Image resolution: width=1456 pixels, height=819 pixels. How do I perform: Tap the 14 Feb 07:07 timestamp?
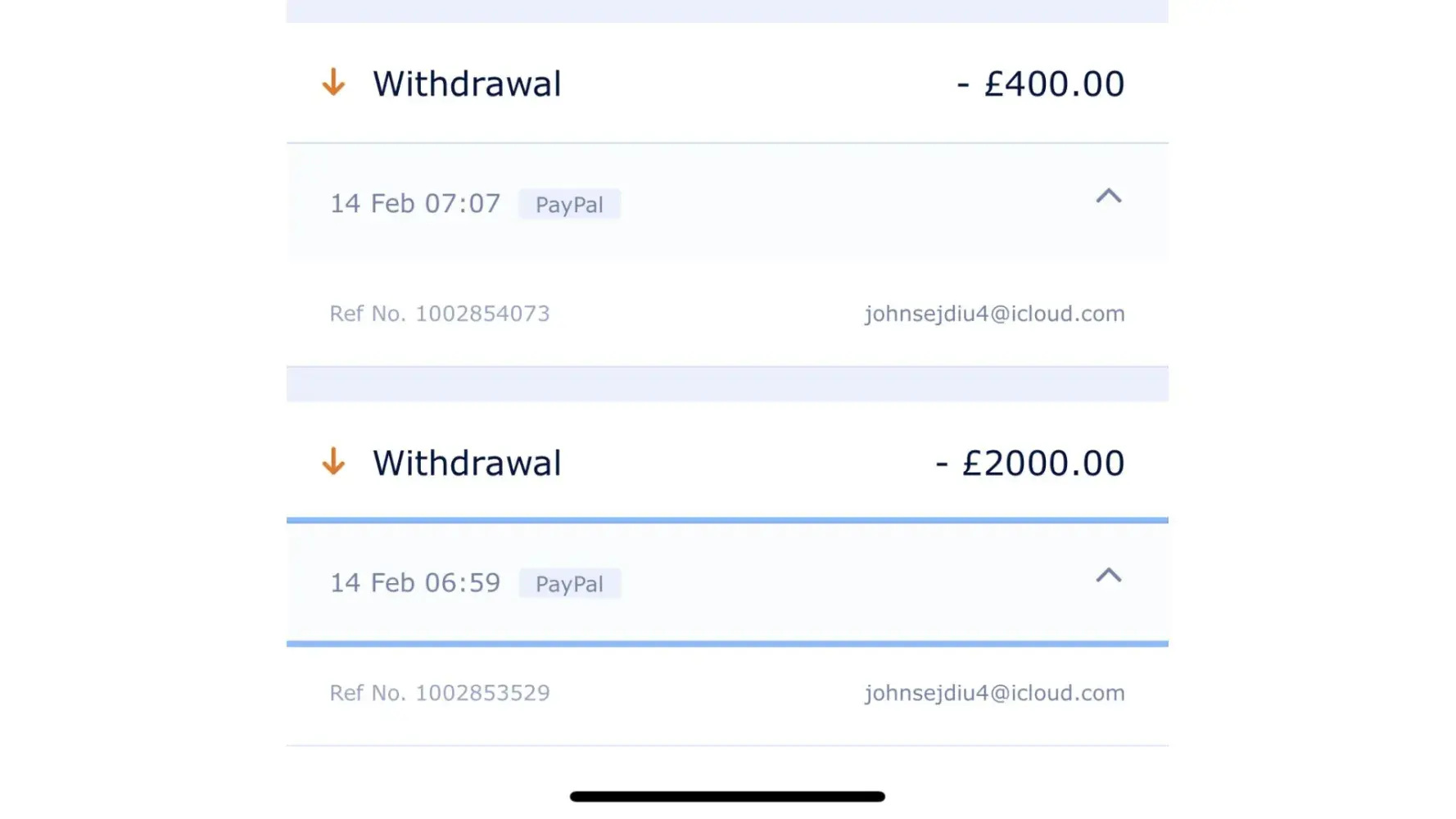click(414, 204)
